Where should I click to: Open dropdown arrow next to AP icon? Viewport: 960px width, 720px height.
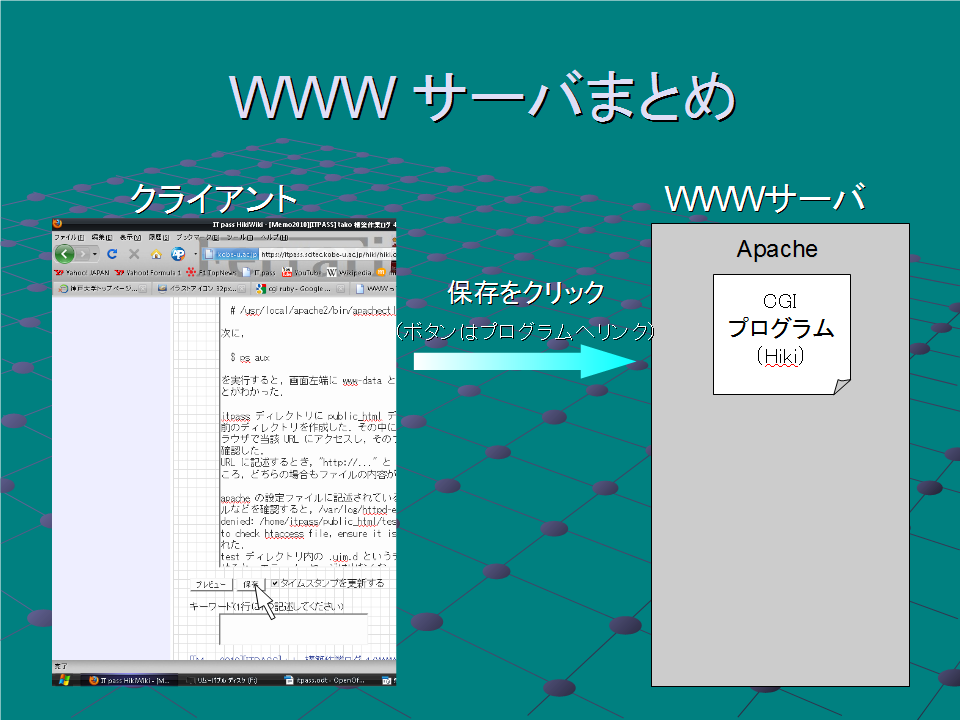(x=193, y=254)
